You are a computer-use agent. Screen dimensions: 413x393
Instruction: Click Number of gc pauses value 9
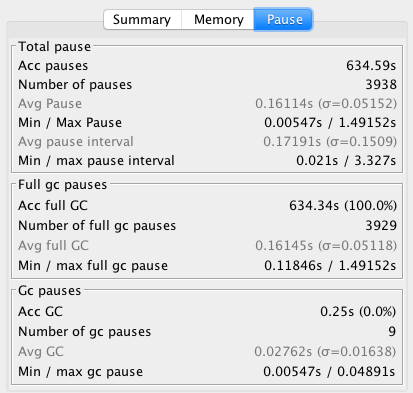(x=392, y=332)
